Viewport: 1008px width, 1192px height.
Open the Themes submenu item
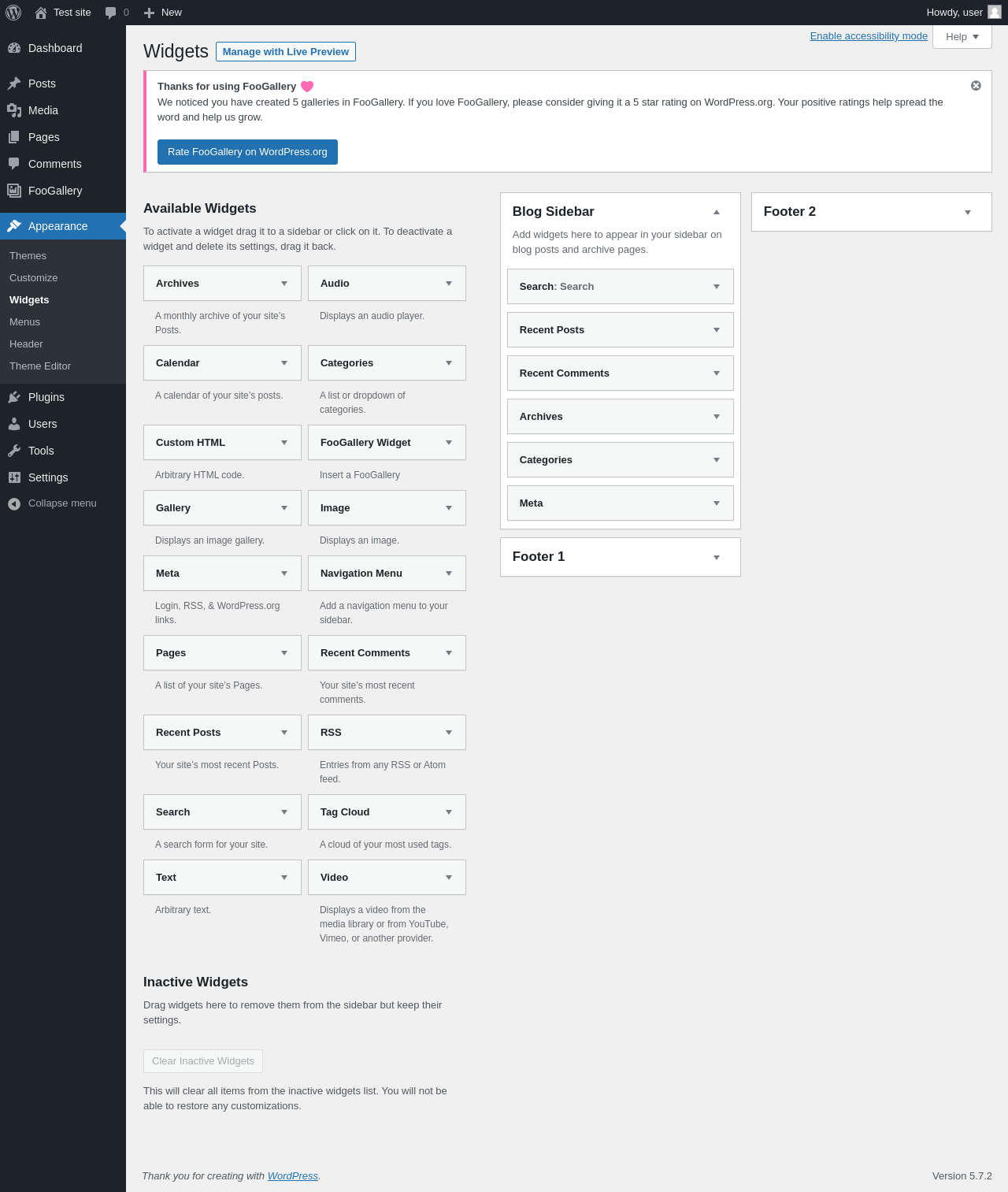(x=28, y=256)
